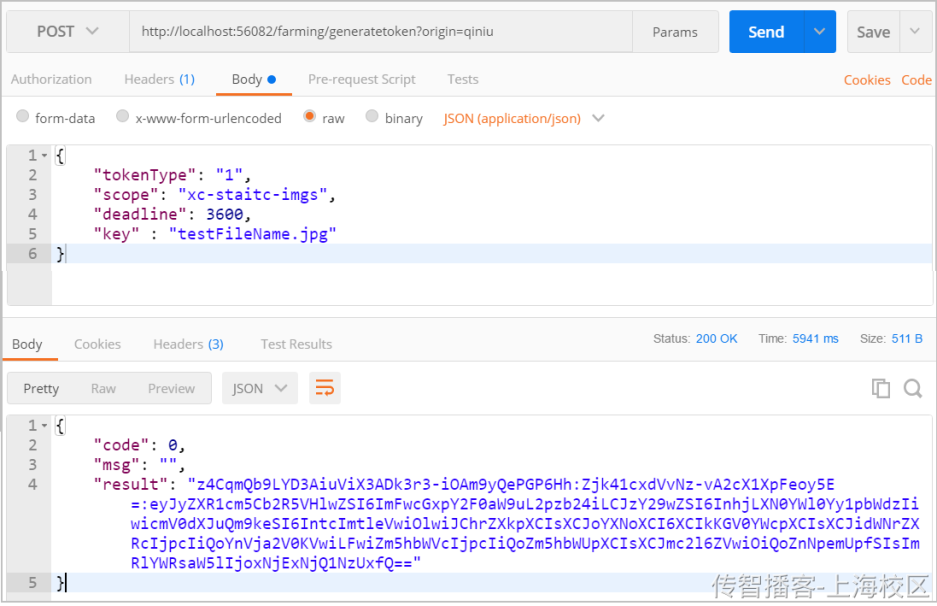The width and height of the screenshot is (937, 606).
Task: Toggle line wrap icon in response
Action: 324,388
